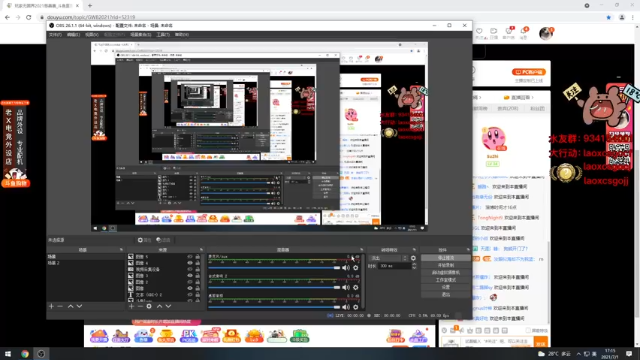This screenshot has width=640, height=360.
Task: Toggle visibility eye for source 图像 3
Action: (190, 276)
